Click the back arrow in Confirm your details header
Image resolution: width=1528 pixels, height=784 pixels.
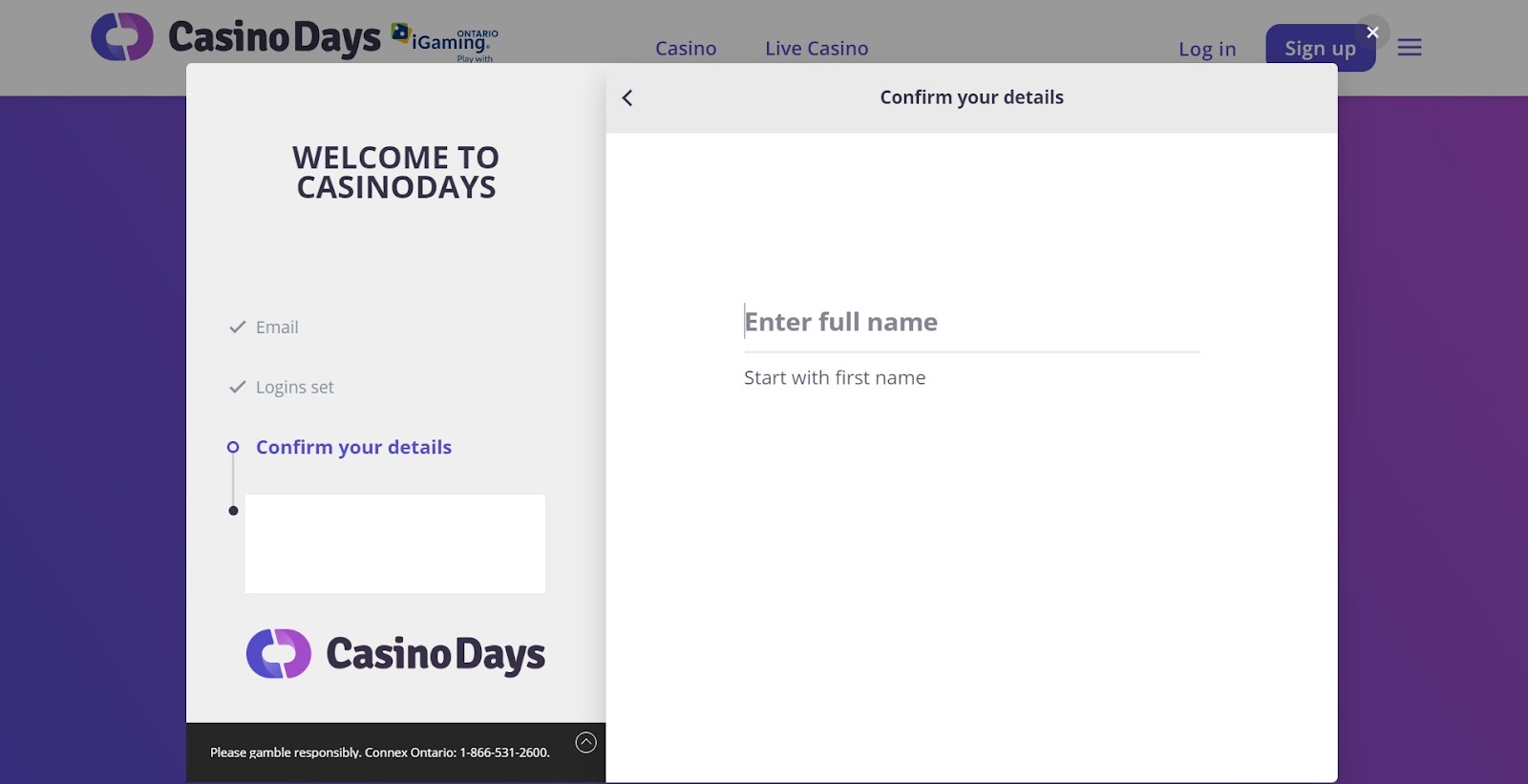point(627,97)
